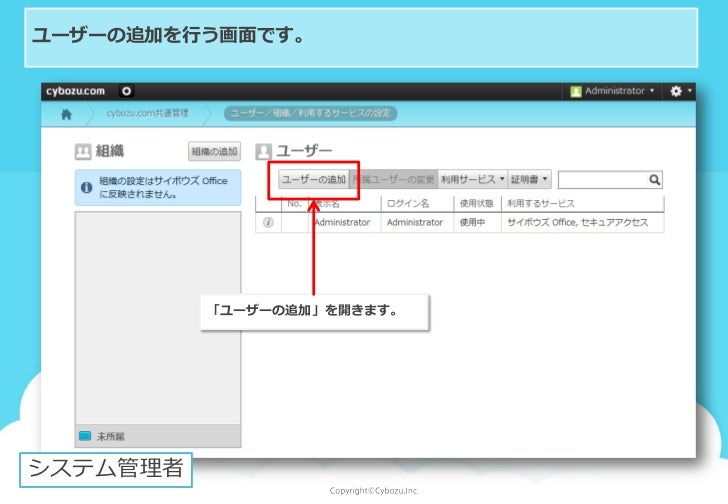The height and width of the screenshot is (504, 728).
Task: Click the Administrator avatar icon in header
Action: (x=576, y=91)
